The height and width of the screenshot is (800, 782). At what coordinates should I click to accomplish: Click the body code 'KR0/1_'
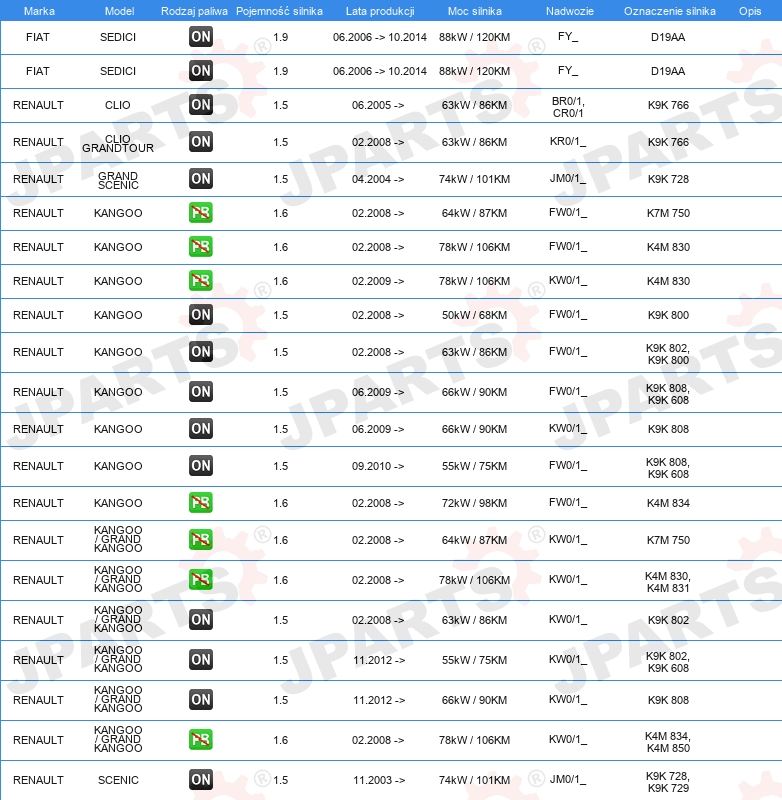pos(568,141)
